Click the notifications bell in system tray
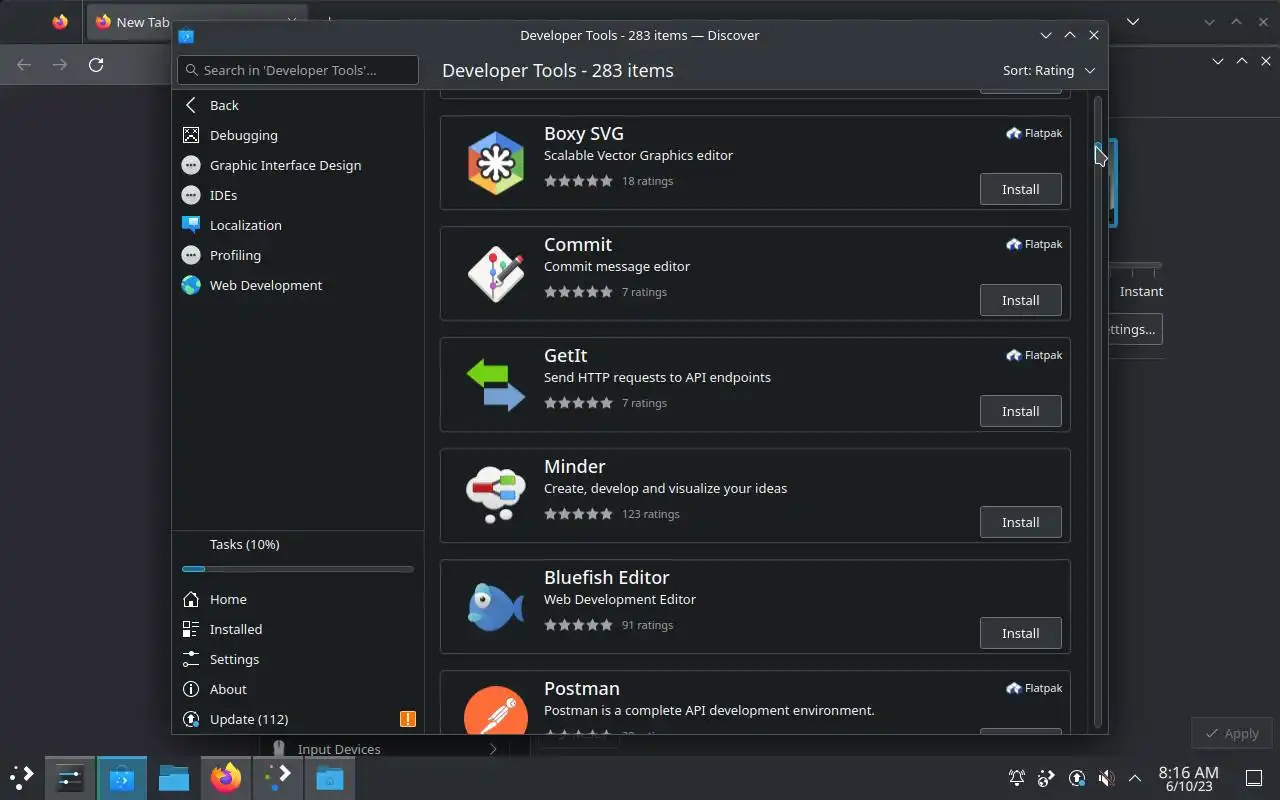 (x=1017, y=778)
